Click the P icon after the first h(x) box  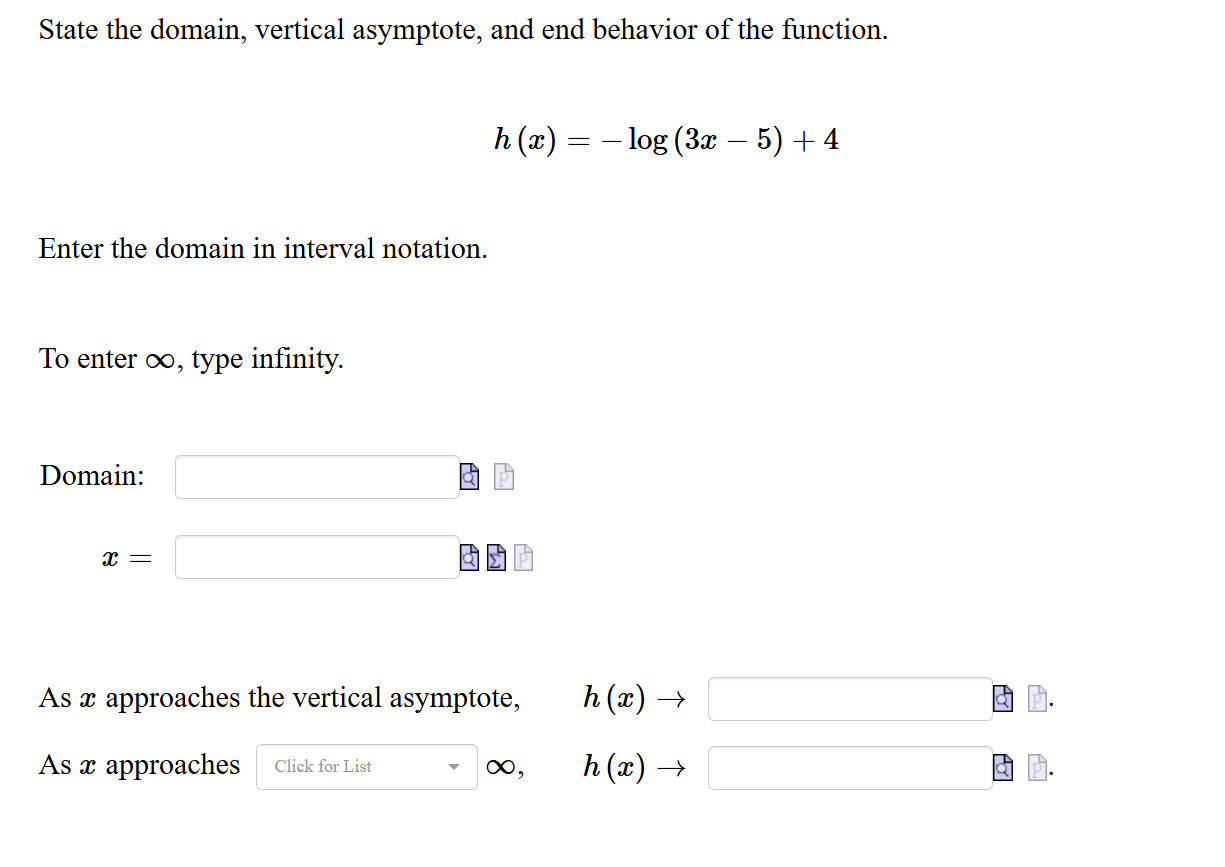click(1035, 698)
